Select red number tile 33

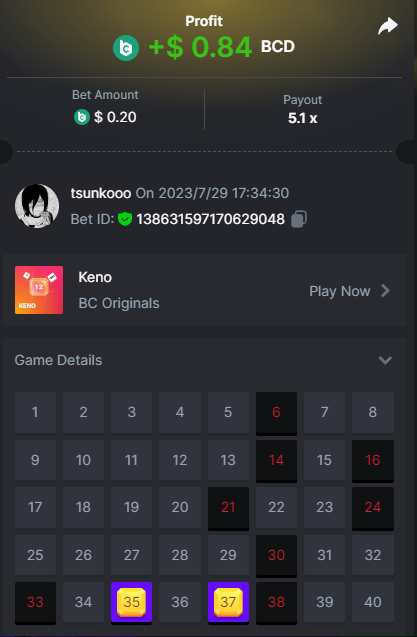point(35,602)
